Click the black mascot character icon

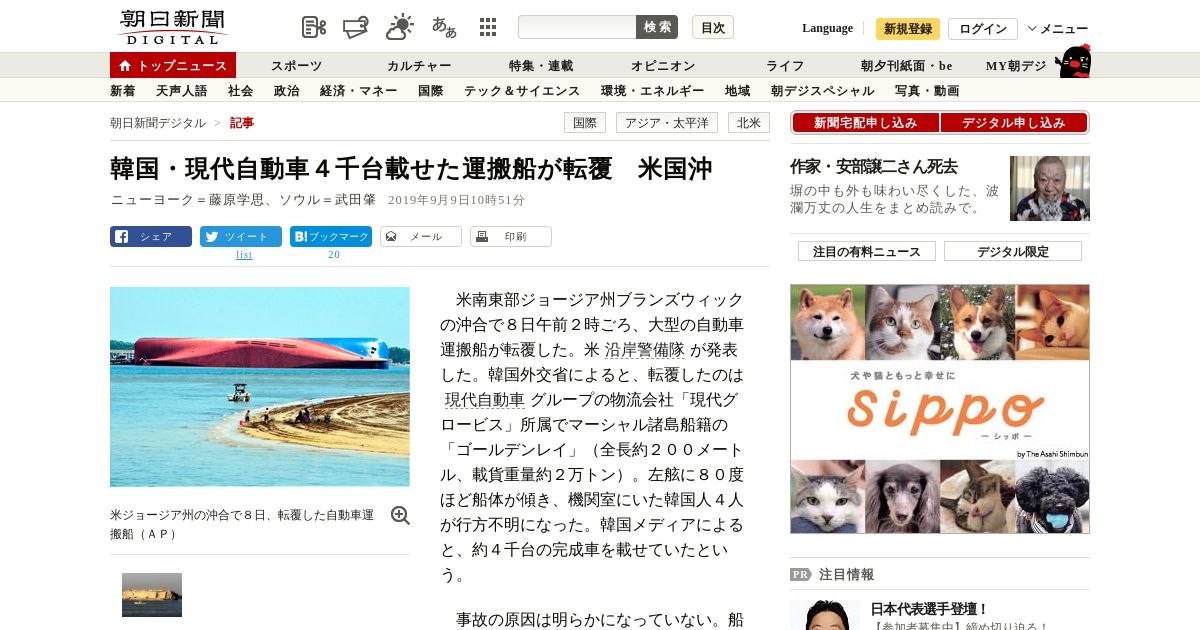(x=1073, y=62)
